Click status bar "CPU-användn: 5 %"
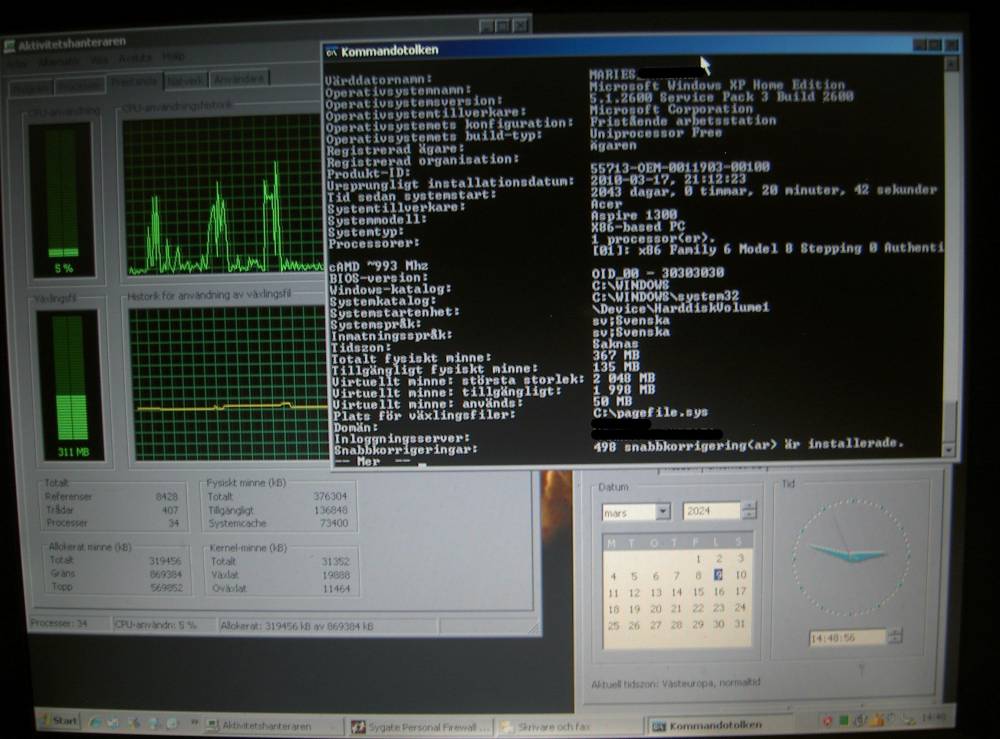Viewport: 1000px width, 739px height. pyautogui.click(x=155, y=625)
